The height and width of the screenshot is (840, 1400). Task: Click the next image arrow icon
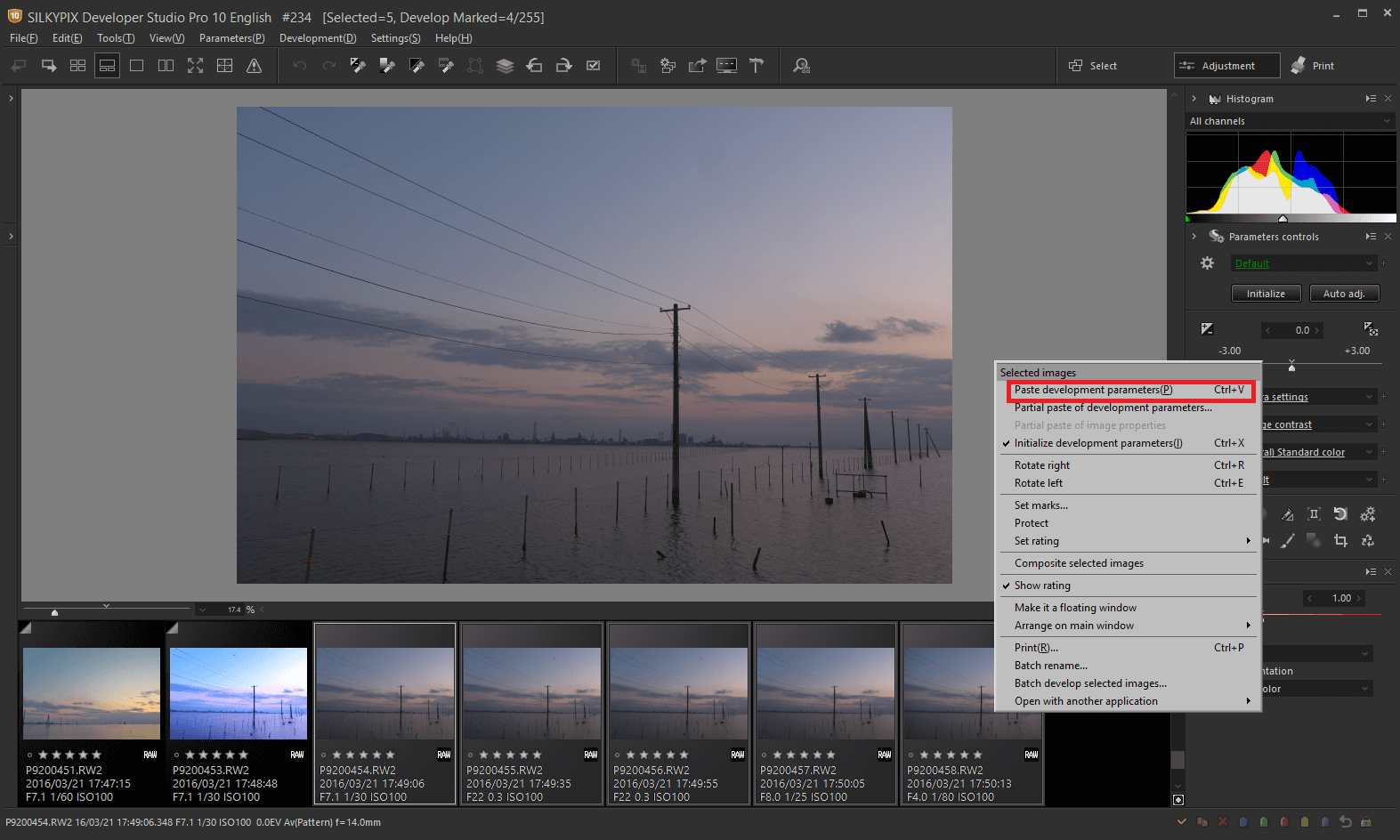tap(49, 66)
